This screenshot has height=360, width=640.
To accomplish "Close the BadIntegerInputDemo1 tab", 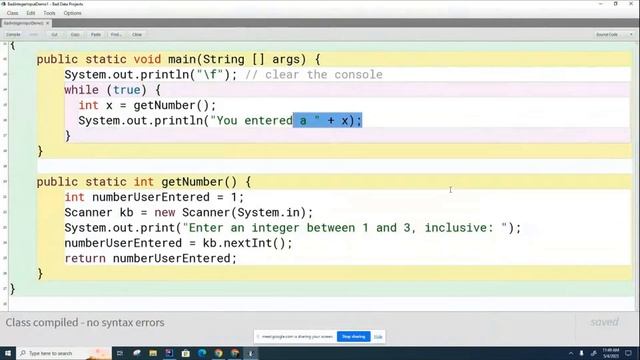I will pyautogui.click(x=47, y=23).
